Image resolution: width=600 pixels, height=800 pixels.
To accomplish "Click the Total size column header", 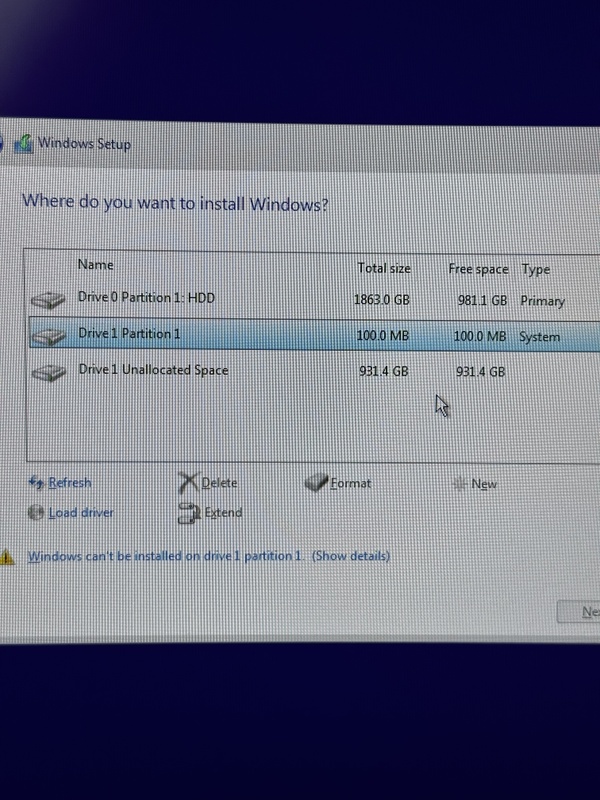I will coord(384,268).
